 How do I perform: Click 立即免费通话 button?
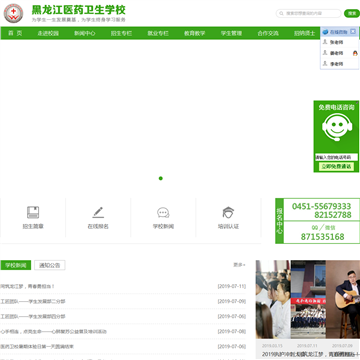pyautogui.click(x=337, y=166)
